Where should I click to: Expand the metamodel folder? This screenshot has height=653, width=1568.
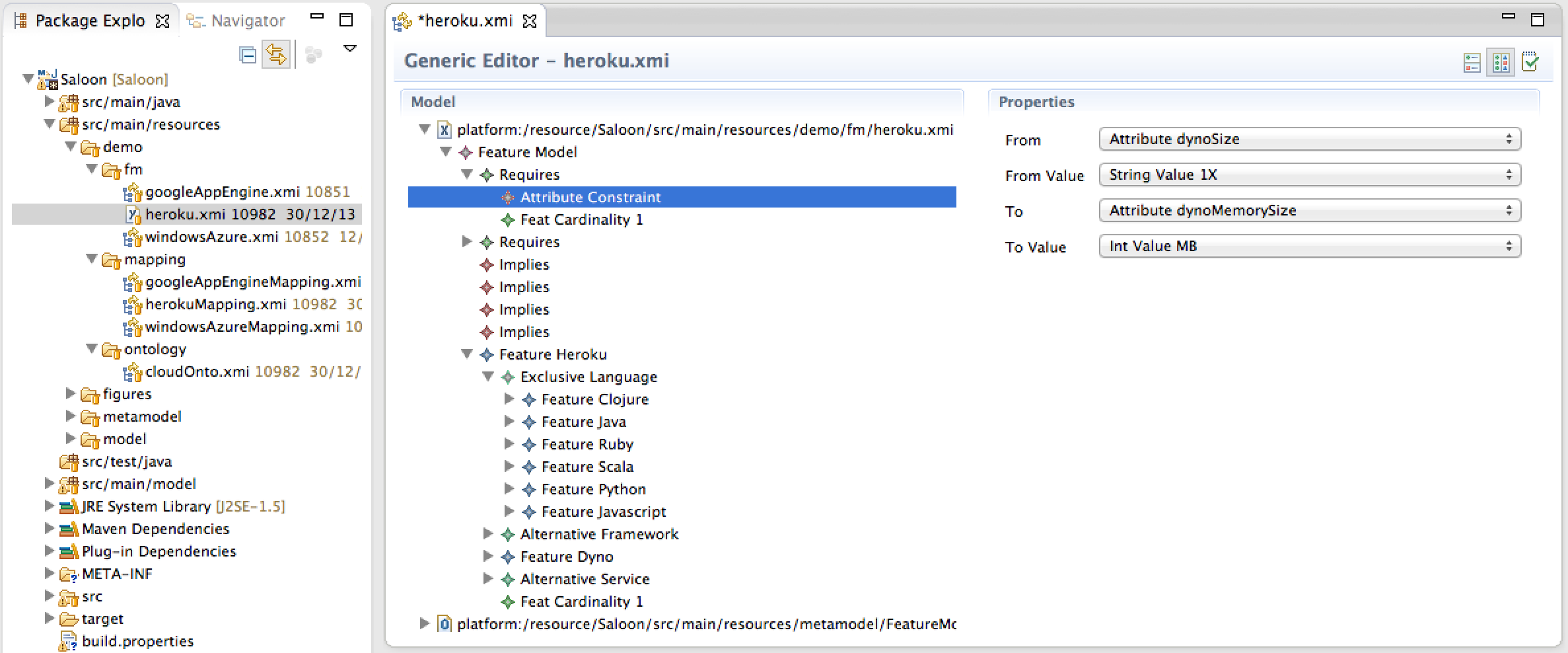tap(70, 416)
